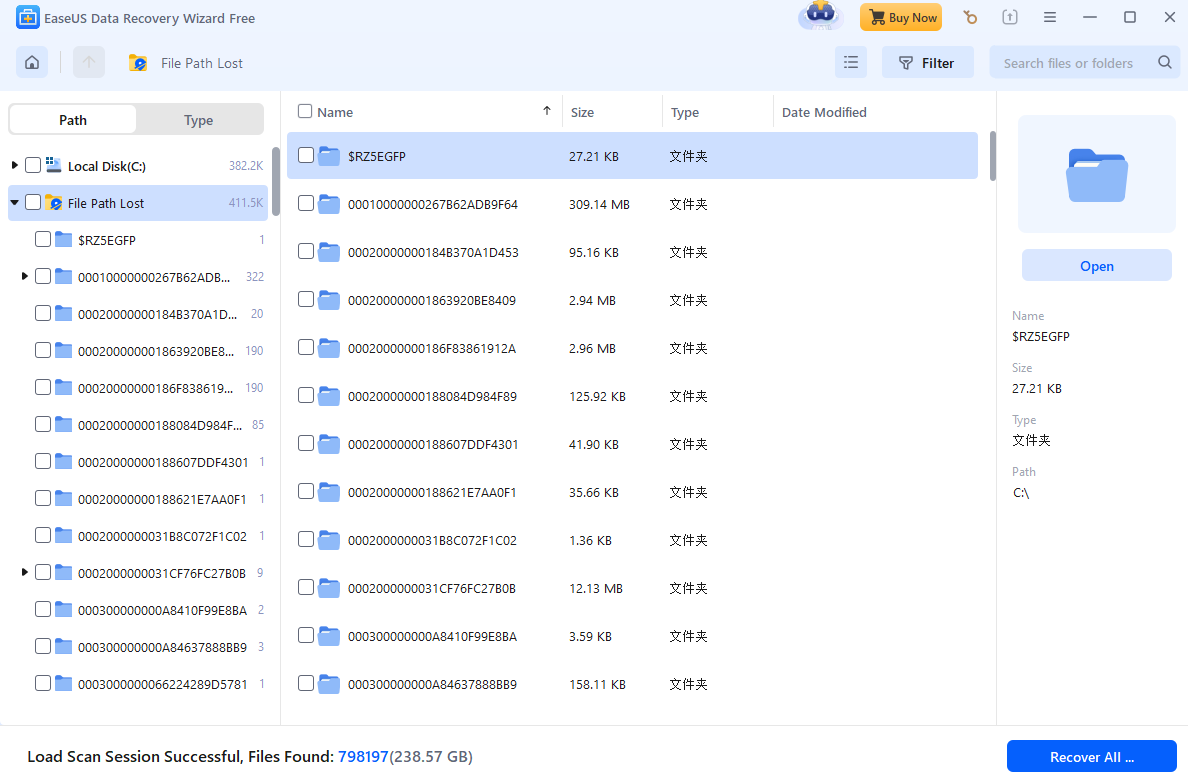Expand the Local Disk(C:) tree node
Screen dimensions: 1188x783
tap(14, 165)
